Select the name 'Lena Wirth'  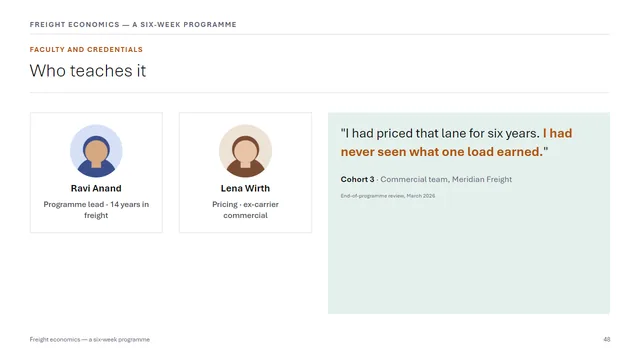245,188
